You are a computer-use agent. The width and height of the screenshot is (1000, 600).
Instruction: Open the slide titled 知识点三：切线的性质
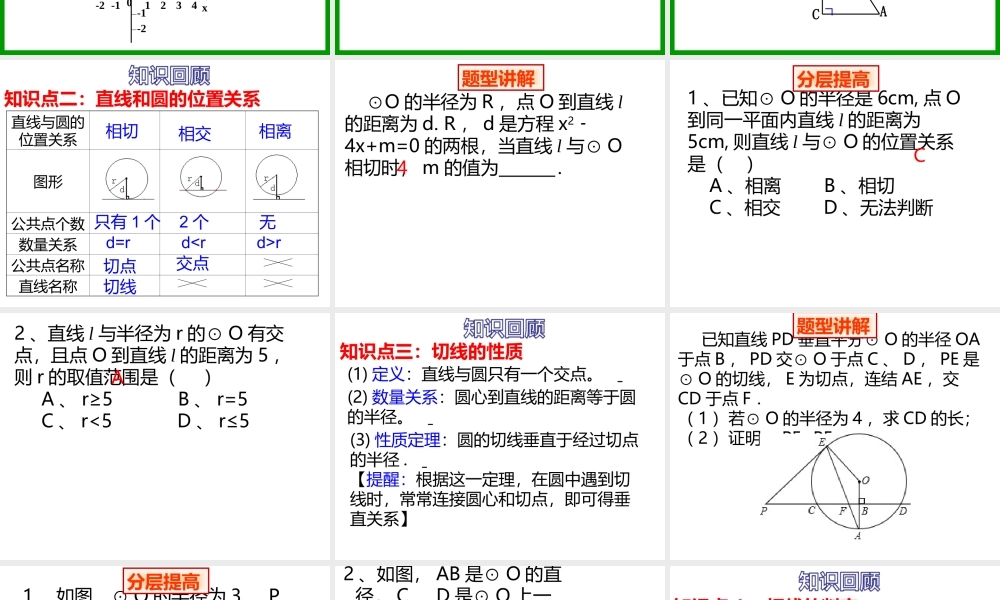pyautogui.click(x=499, y=436)
